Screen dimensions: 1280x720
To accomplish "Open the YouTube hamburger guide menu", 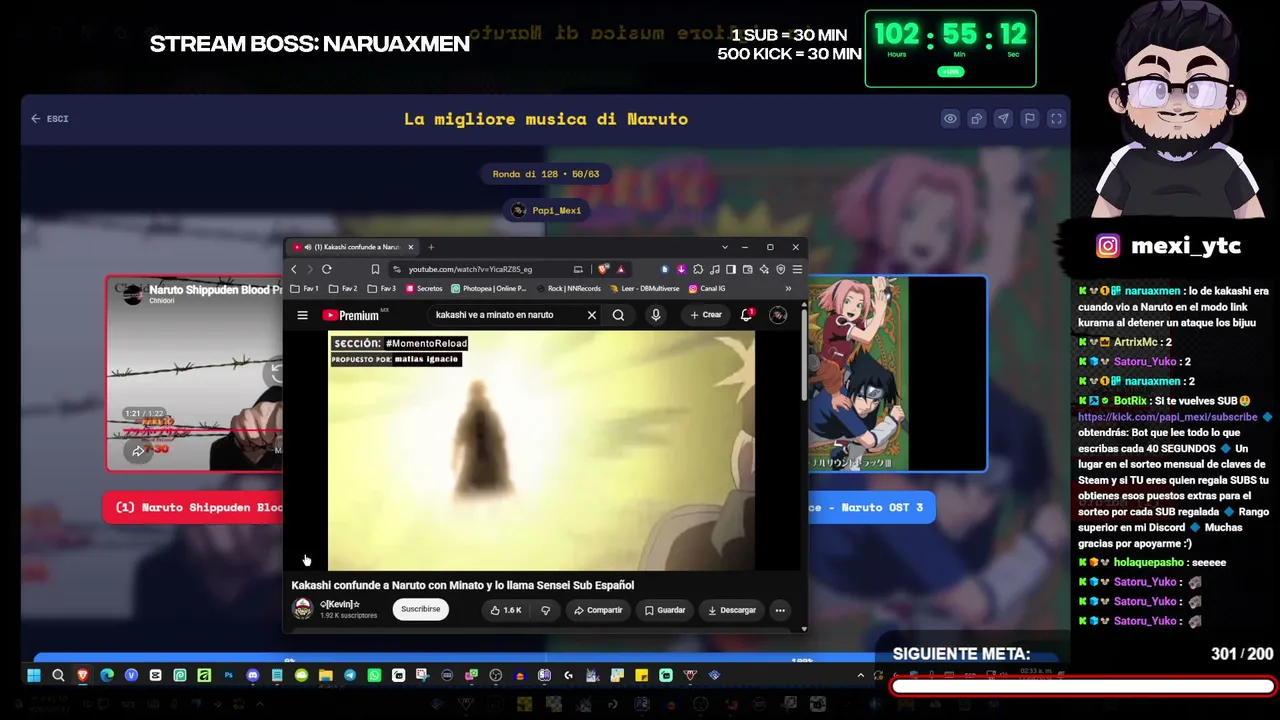I will click(x=302, y=315).
